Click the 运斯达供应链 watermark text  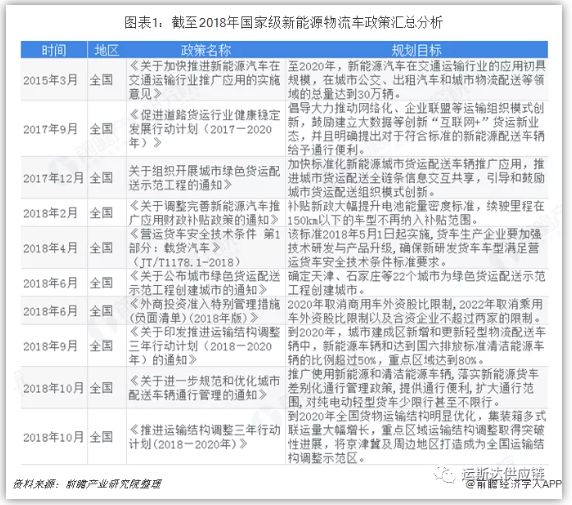tap(503, 473)
